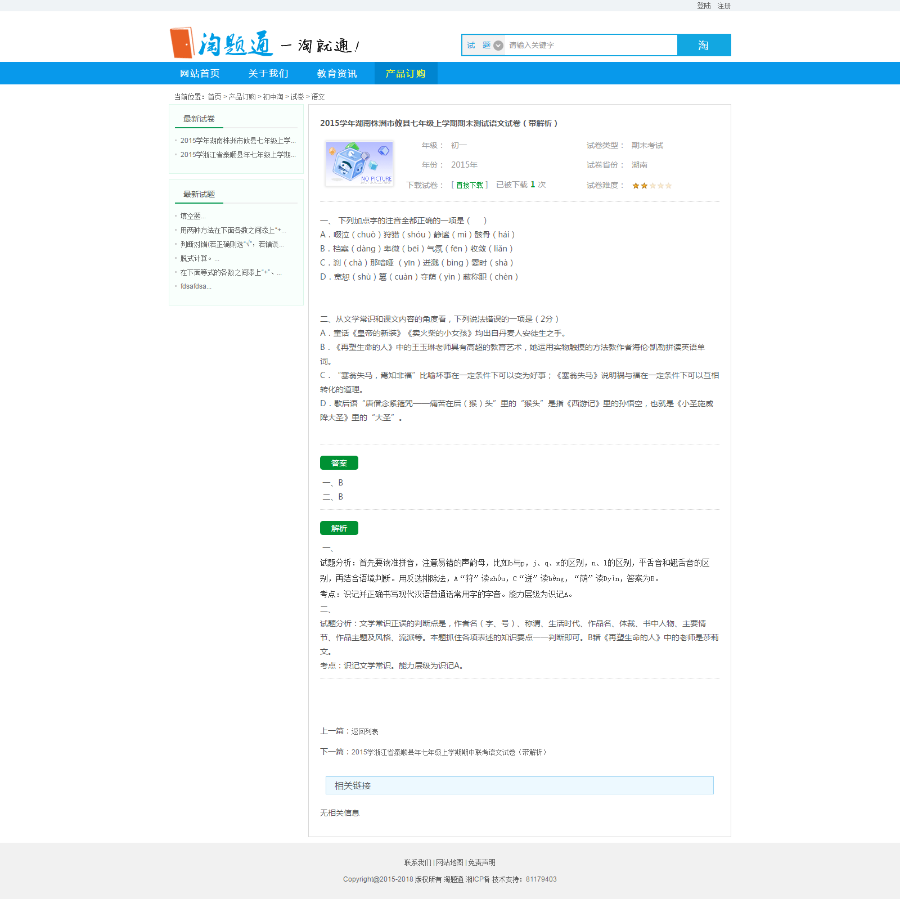
Task: Open the 脱式计算 sidebar question
Action: tap(200, 259)
